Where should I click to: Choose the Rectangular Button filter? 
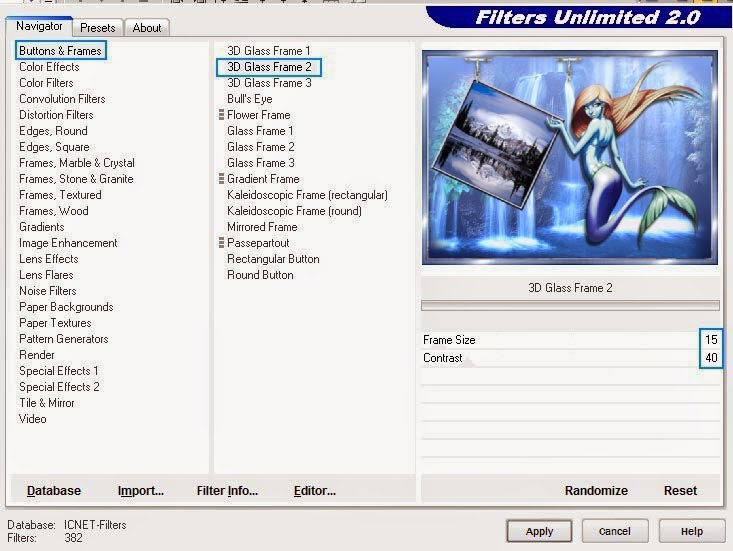coord(273,258)
